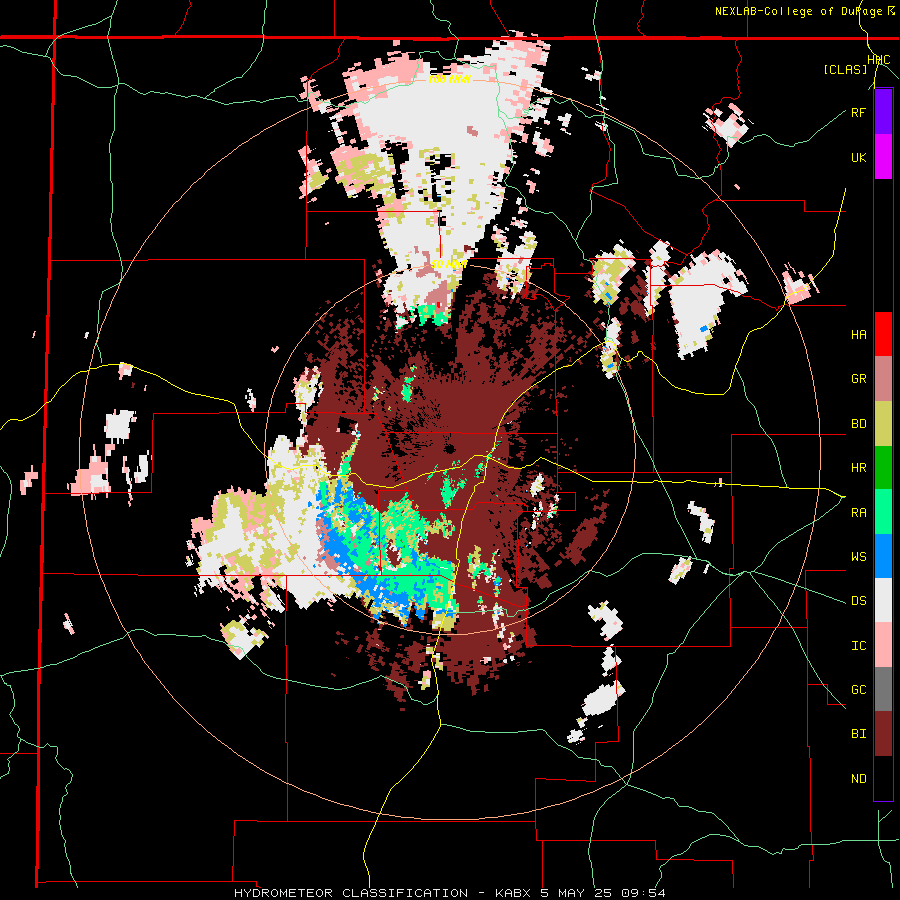Viewport: 900px width, 900px height.
Task: Click the RF legend label
Action: point(858,112)
